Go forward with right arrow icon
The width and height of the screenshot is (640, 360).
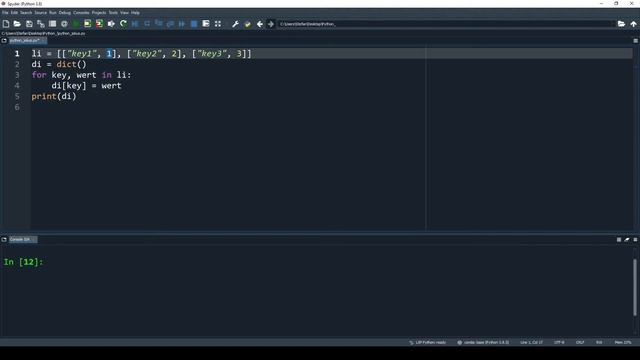(271, 24)
